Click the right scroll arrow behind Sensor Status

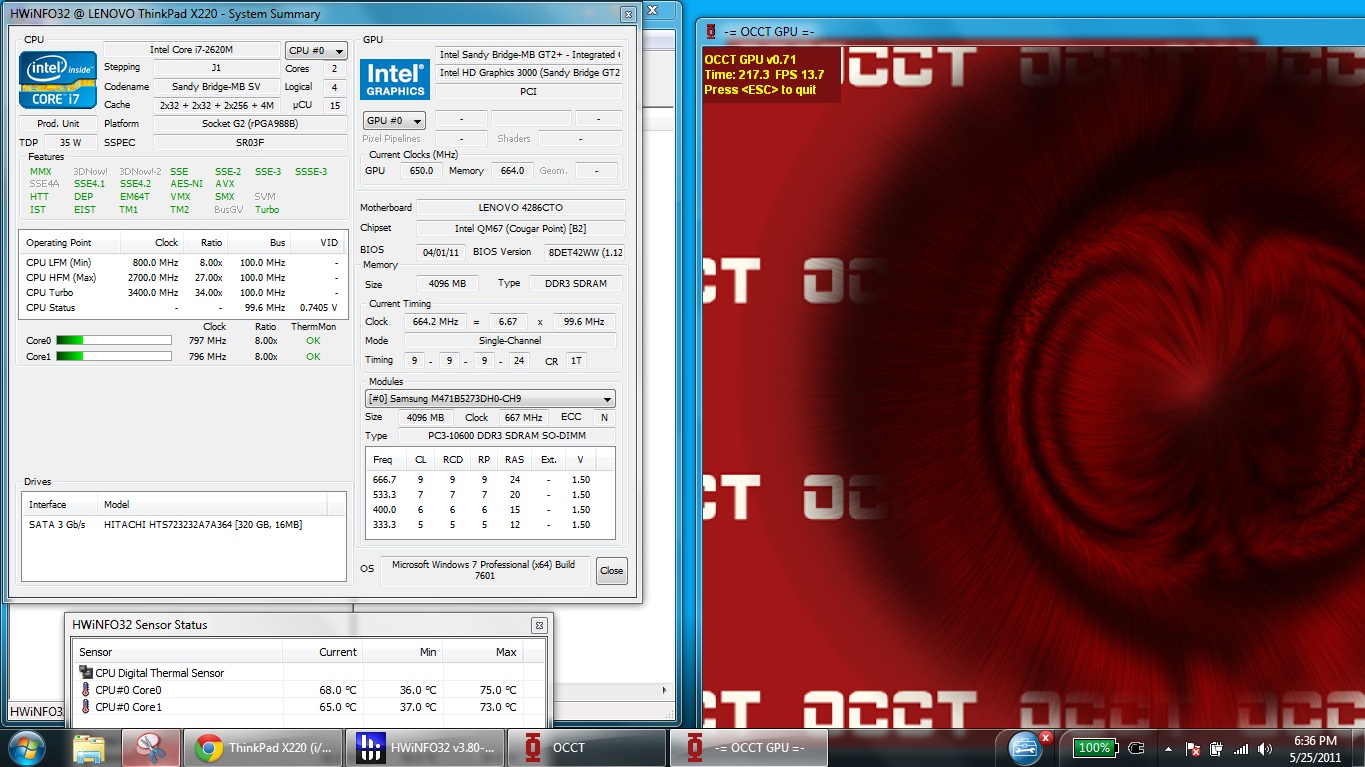[666, 690]
